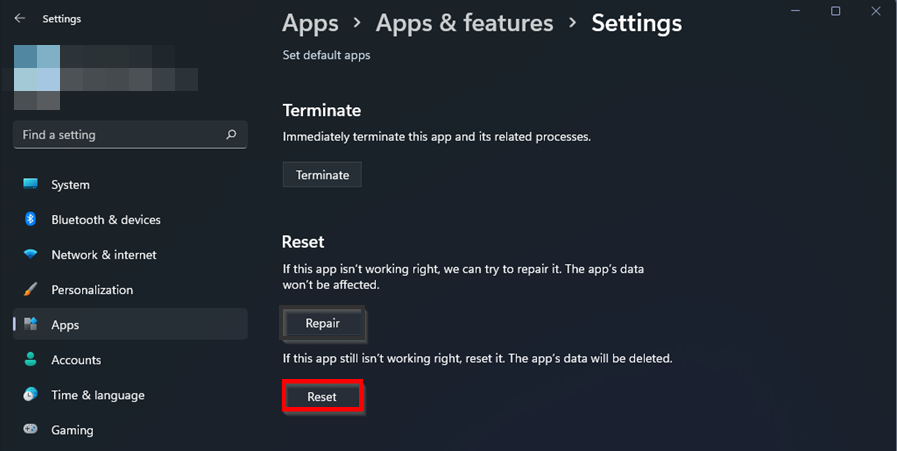Go to Time & language page
The image size is (897, 451).
[x=98, y=395]
